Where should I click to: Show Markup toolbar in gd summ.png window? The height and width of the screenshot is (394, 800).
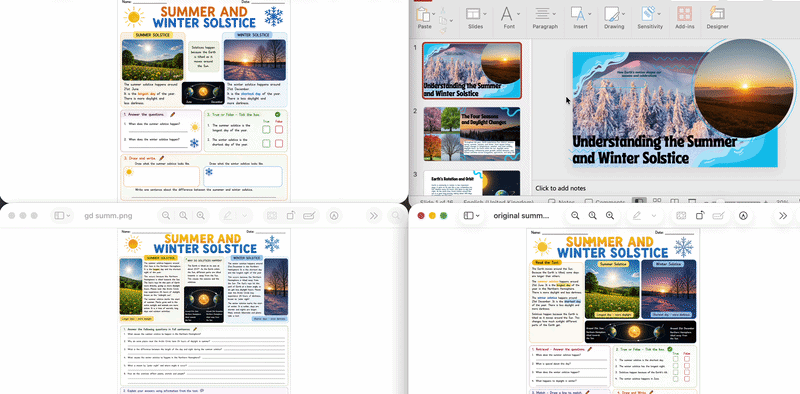click(334, 216)
